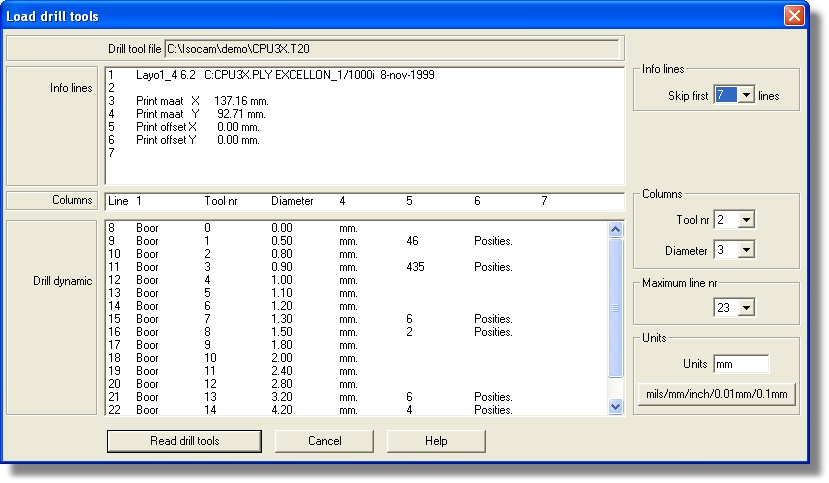The width and height of the screenshot is (829, 483).
Task: Click column header number 7
Action: click(x=544, y=201)
